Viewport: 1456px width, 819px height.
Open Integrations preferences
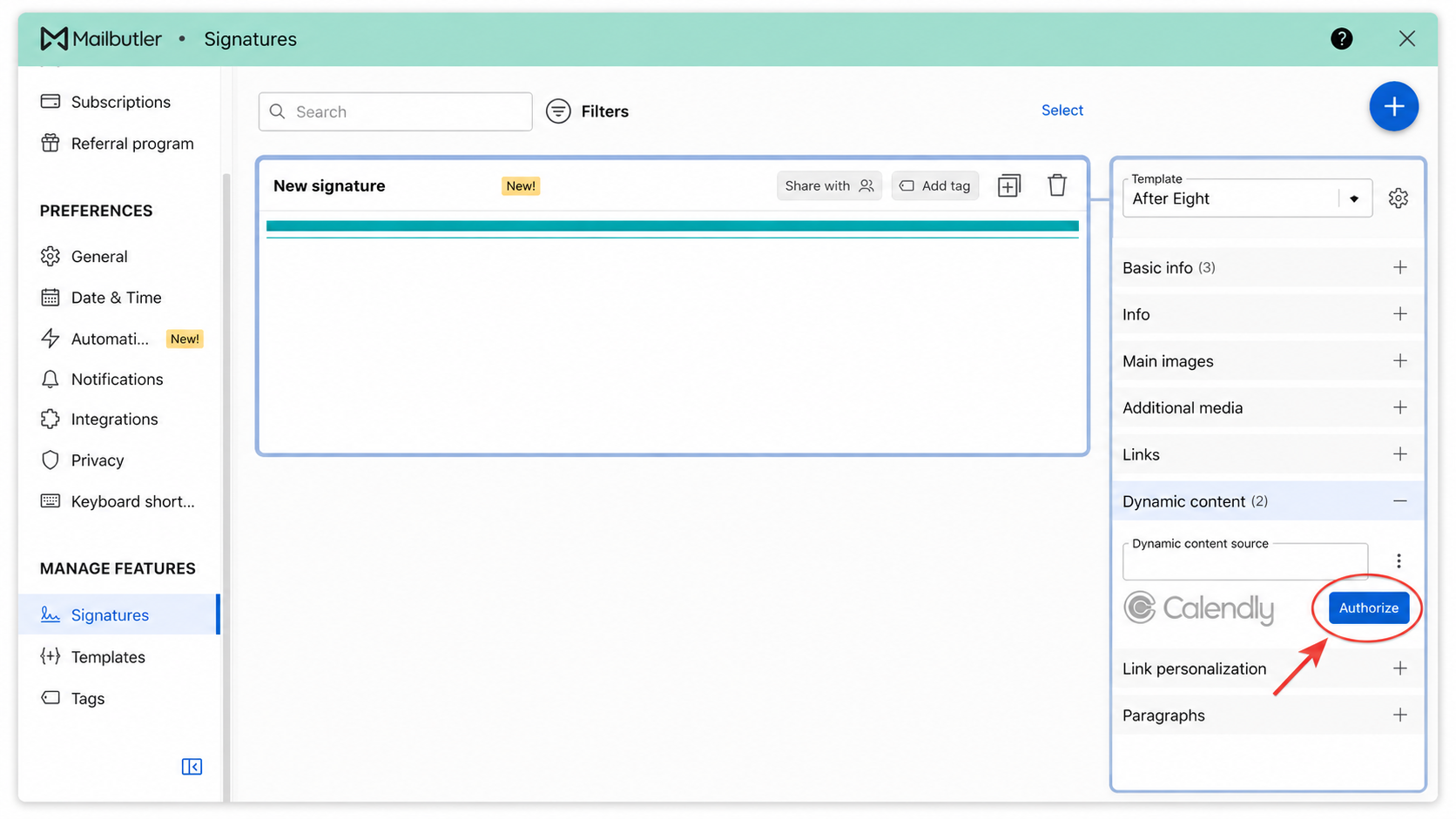tap(118, 420)
